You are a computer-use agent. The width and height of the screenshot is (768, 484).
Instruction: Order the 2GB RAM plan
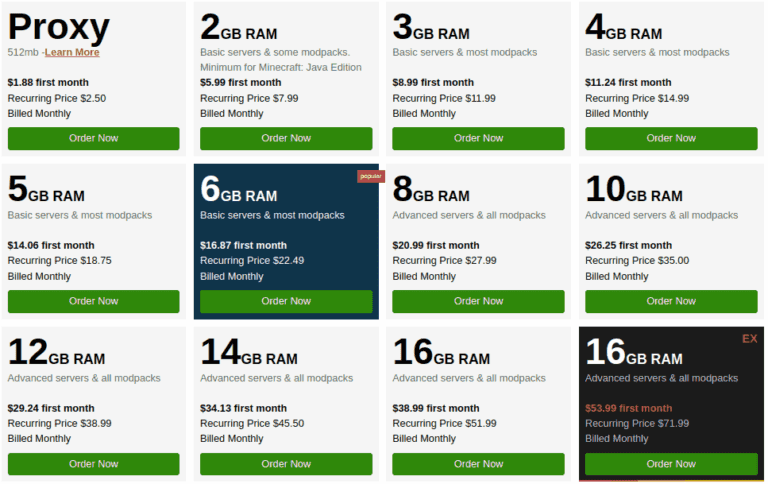pyautogui.click(x=286, y=139)
